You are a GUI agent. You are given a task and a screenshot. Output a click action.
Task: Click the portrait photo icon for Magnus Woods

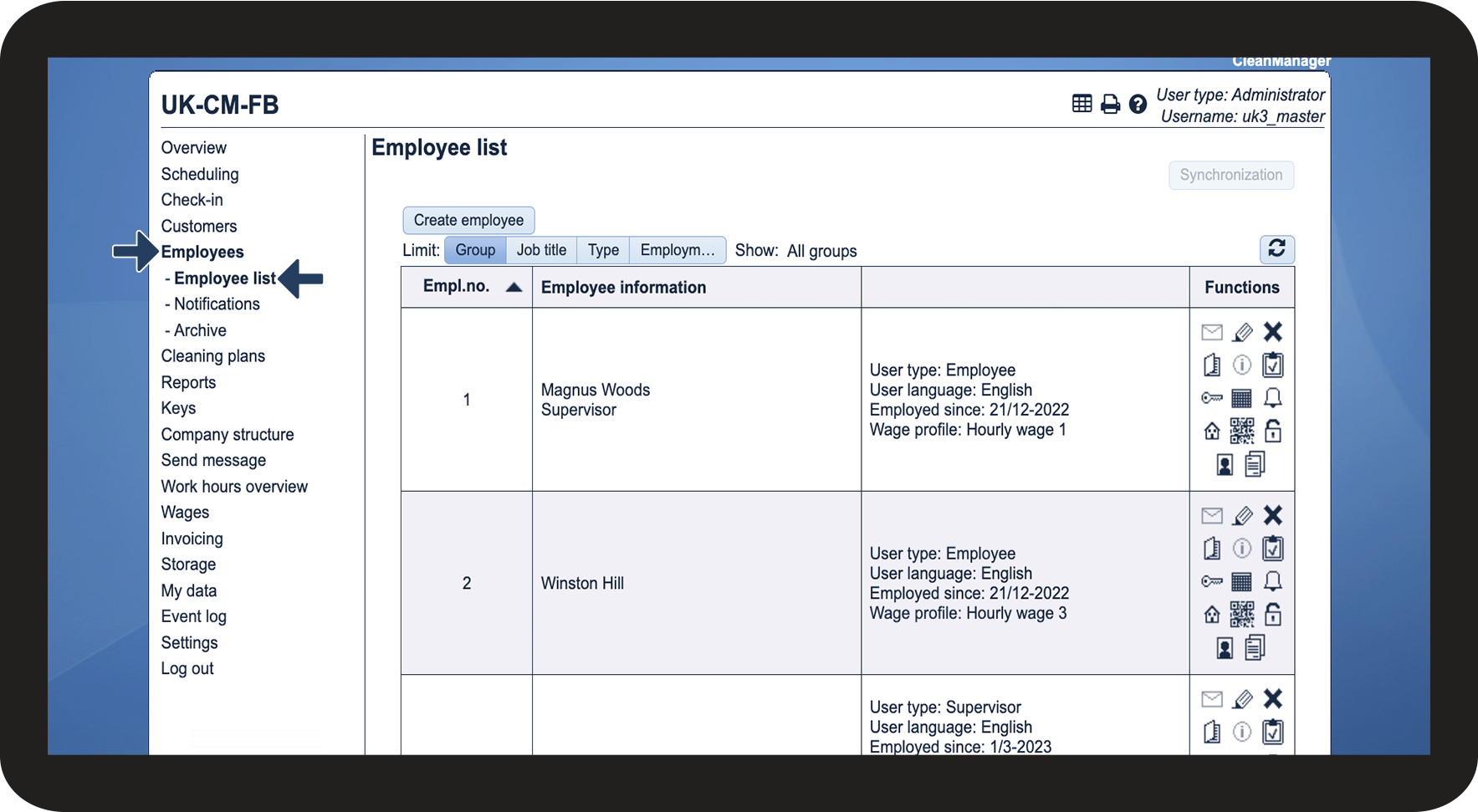1225,465
